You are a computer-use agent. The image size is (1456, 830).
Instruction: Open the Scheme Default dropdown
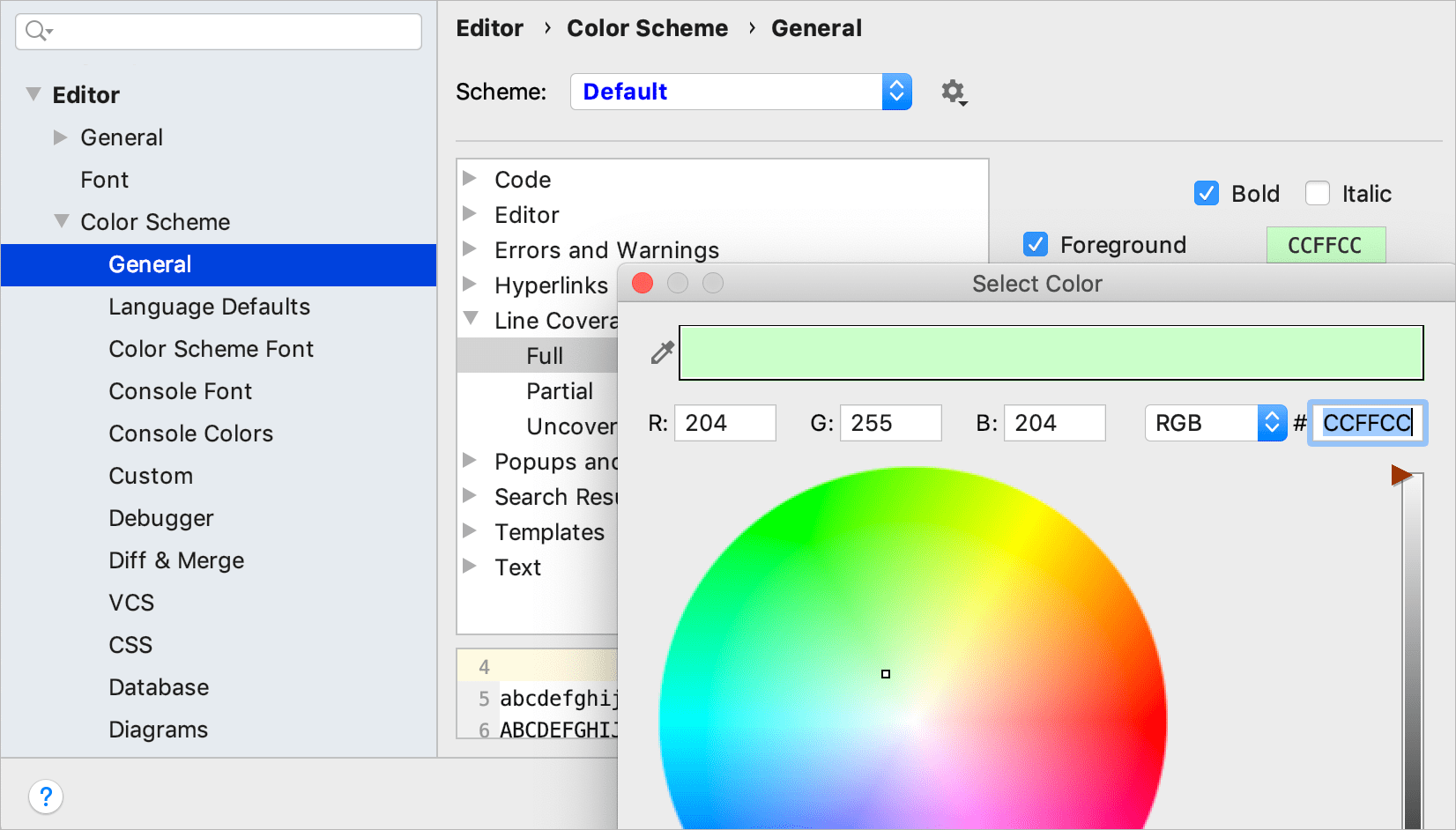click(740, 92)
